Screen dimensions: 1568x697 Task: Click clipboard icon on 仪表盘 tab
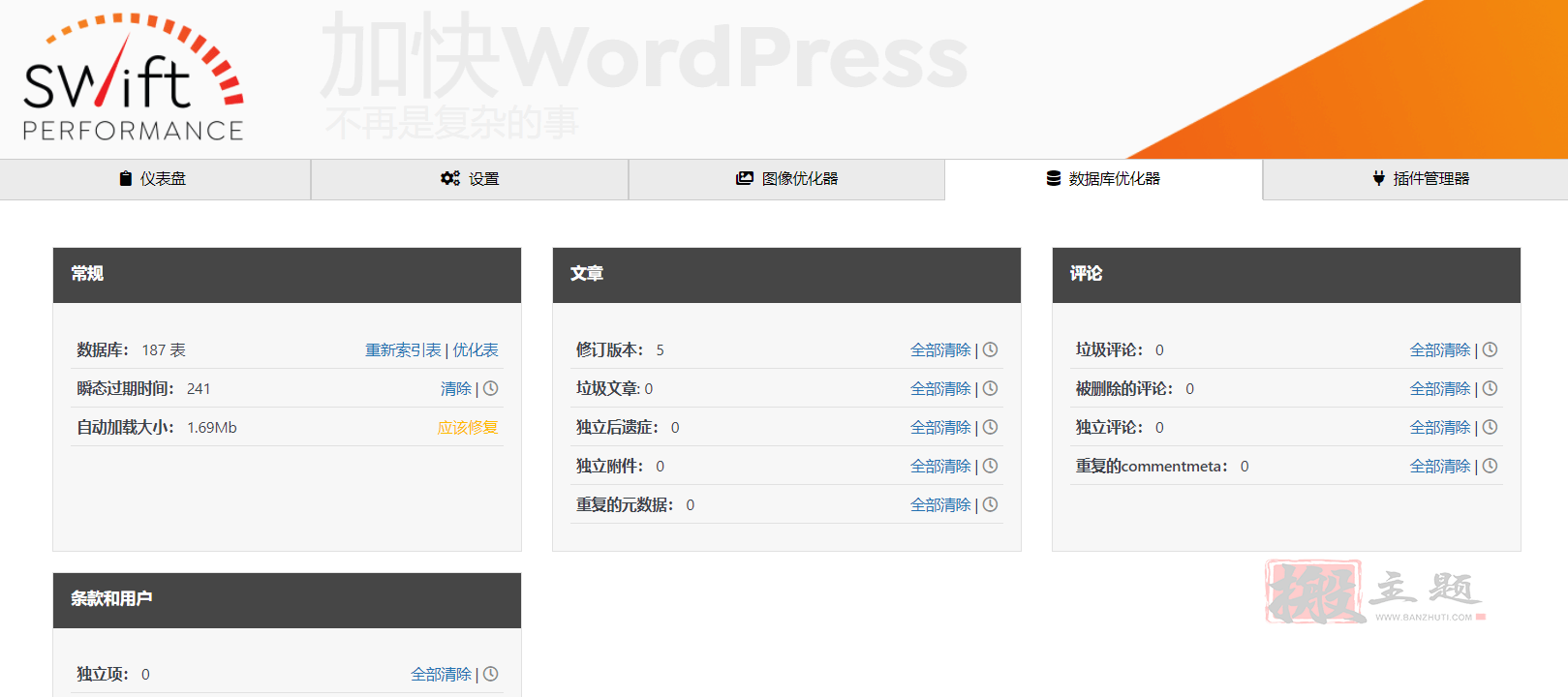pos(126,178)
